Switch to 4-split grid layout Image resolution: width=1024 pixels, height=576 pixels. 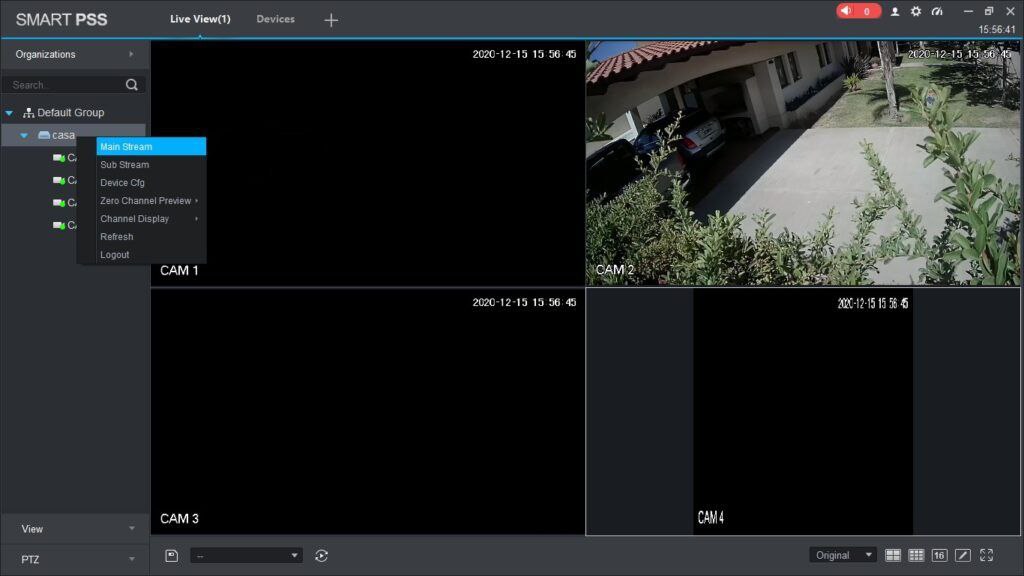point(893,555)
